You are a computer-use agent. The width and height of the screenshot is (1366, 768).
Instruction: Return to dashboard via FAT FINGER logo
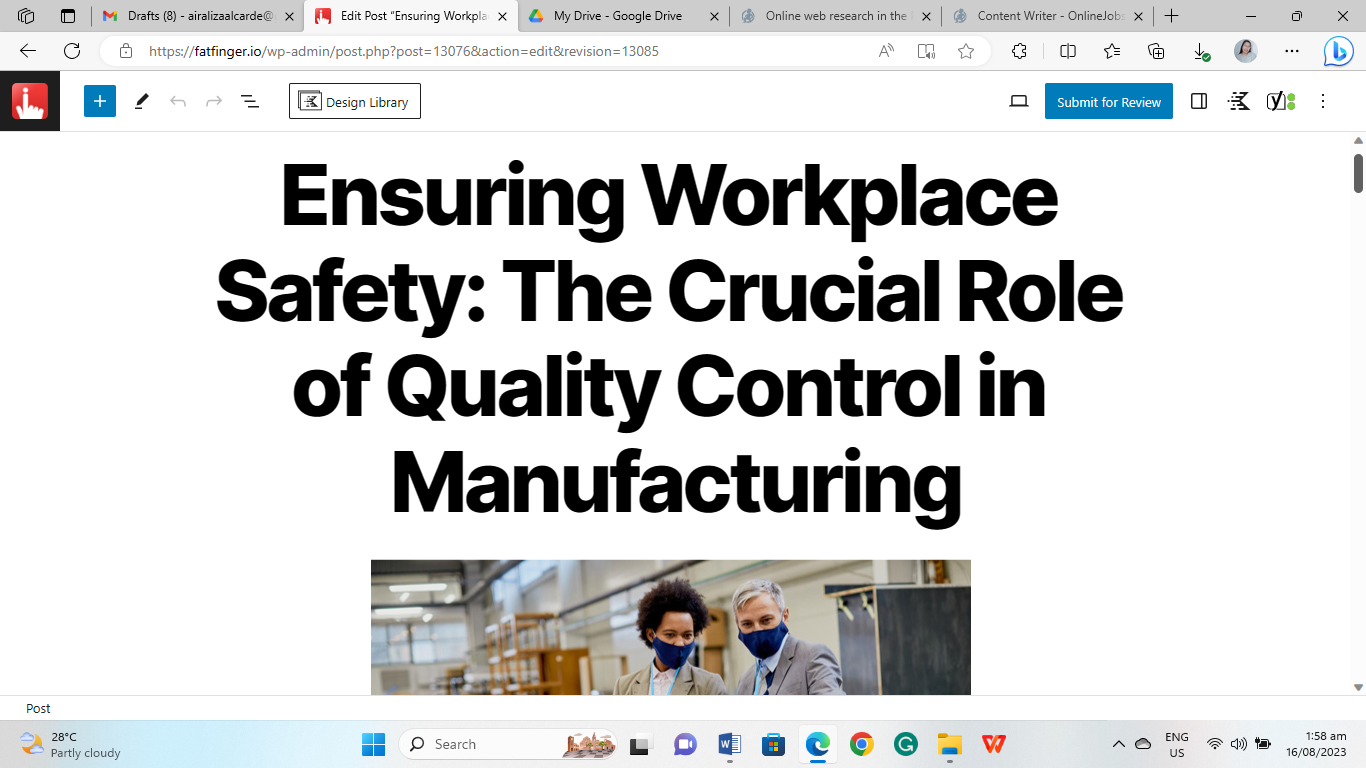30,101
